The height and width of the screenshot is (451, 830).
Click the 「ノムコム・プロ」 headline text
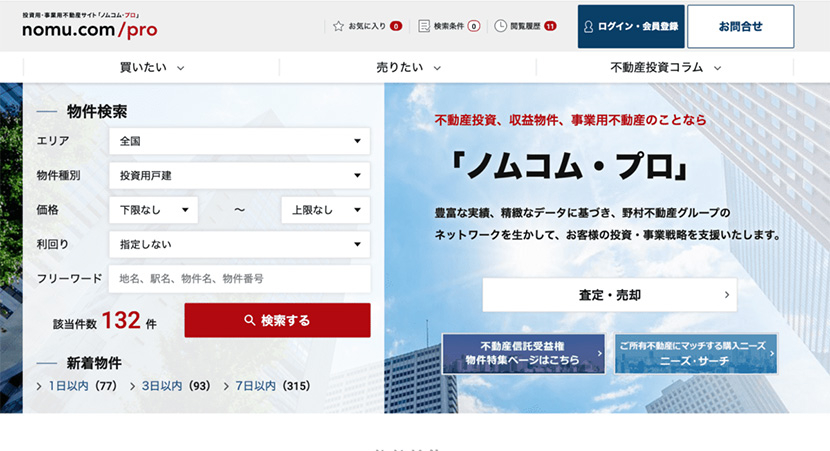570,167
